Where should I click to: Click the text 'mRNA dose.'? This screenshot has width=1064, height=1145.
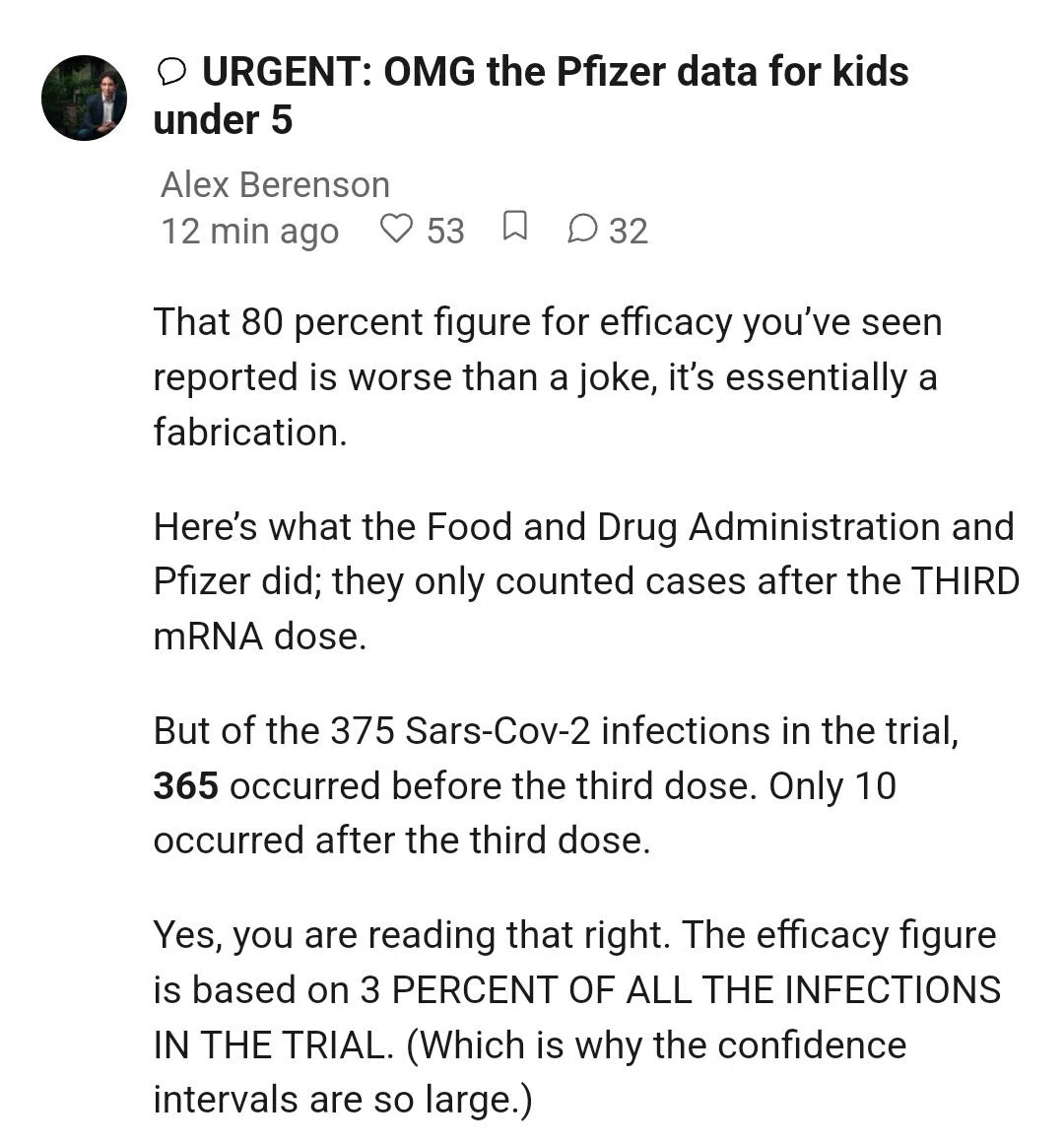(x=260, y=637)
